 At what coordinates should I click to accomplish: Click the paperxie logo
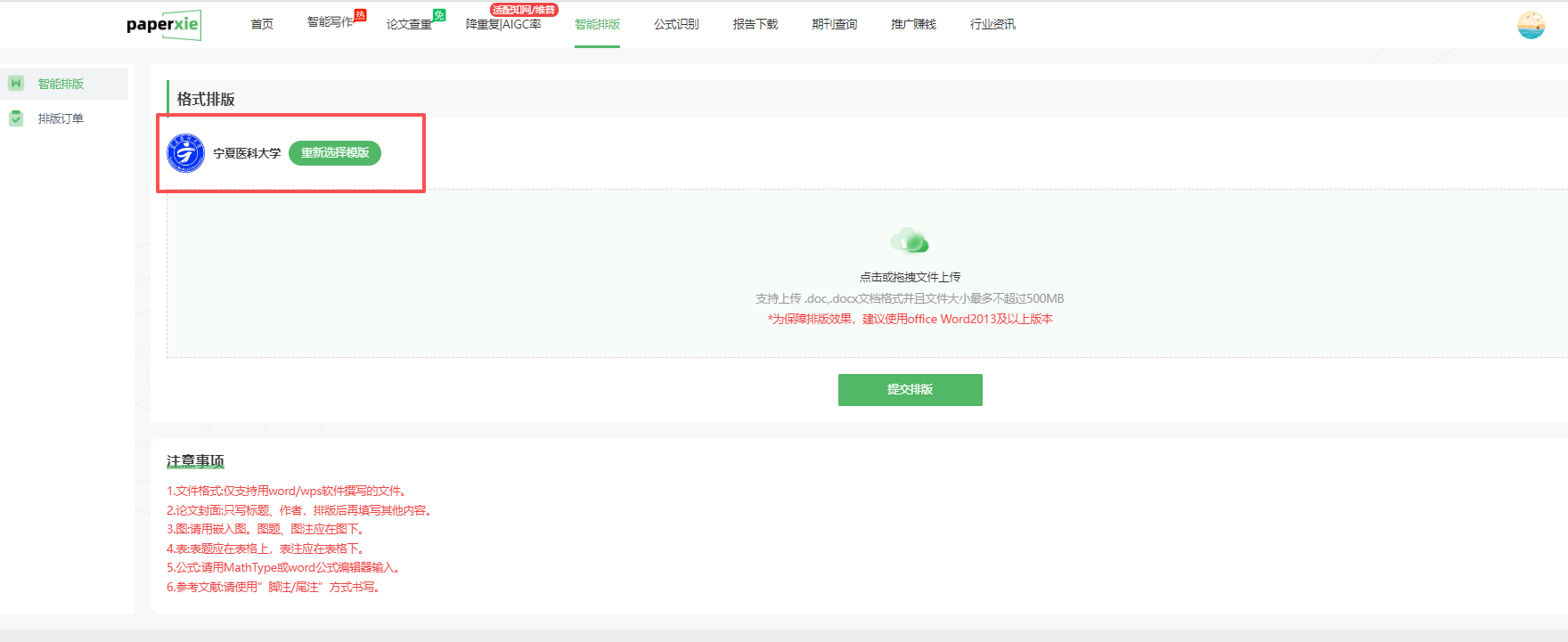(x=163, y=25)
